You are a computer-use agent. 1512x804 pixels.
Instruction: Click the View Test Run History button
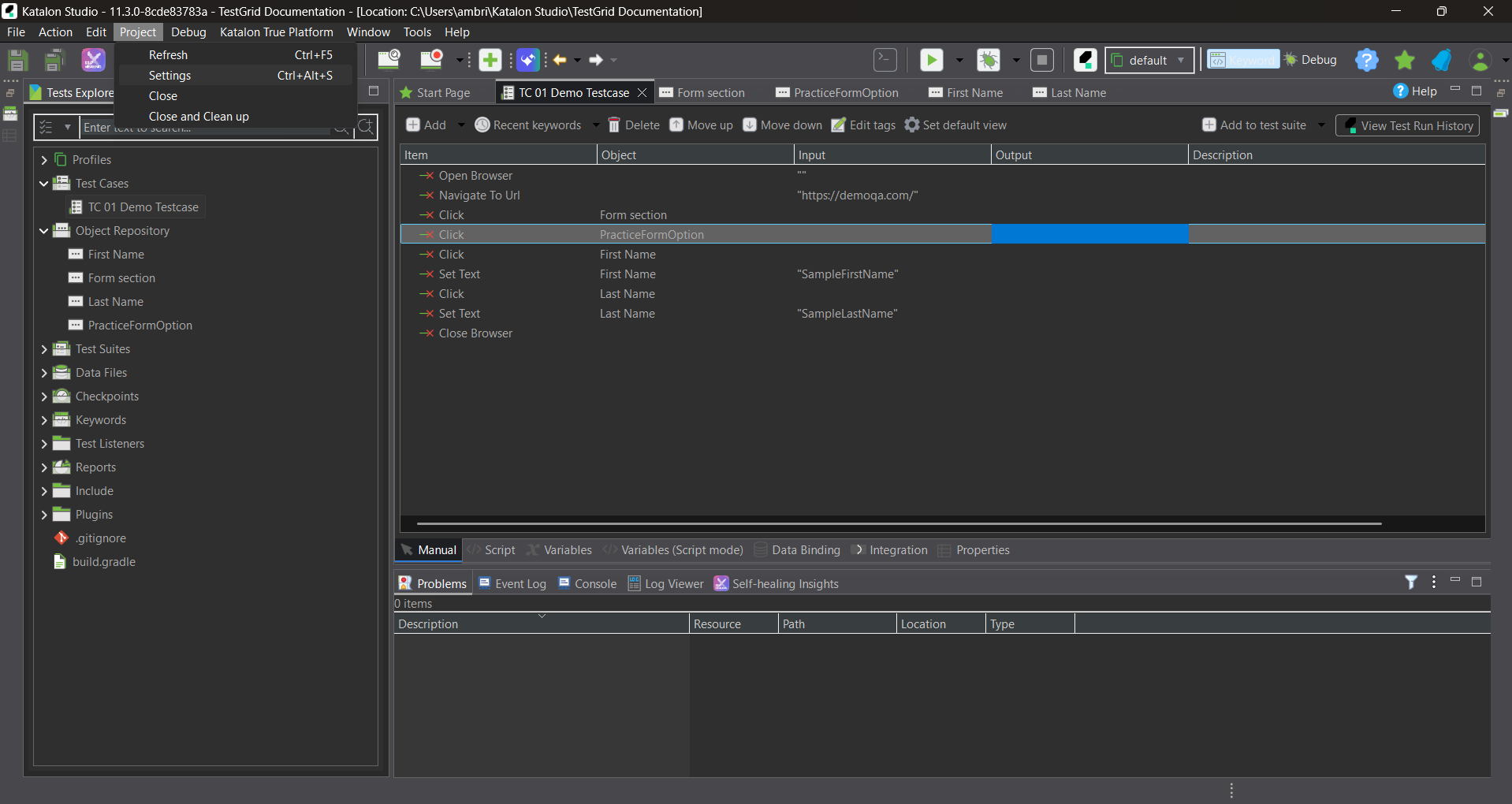click(x=1407, y=125)
